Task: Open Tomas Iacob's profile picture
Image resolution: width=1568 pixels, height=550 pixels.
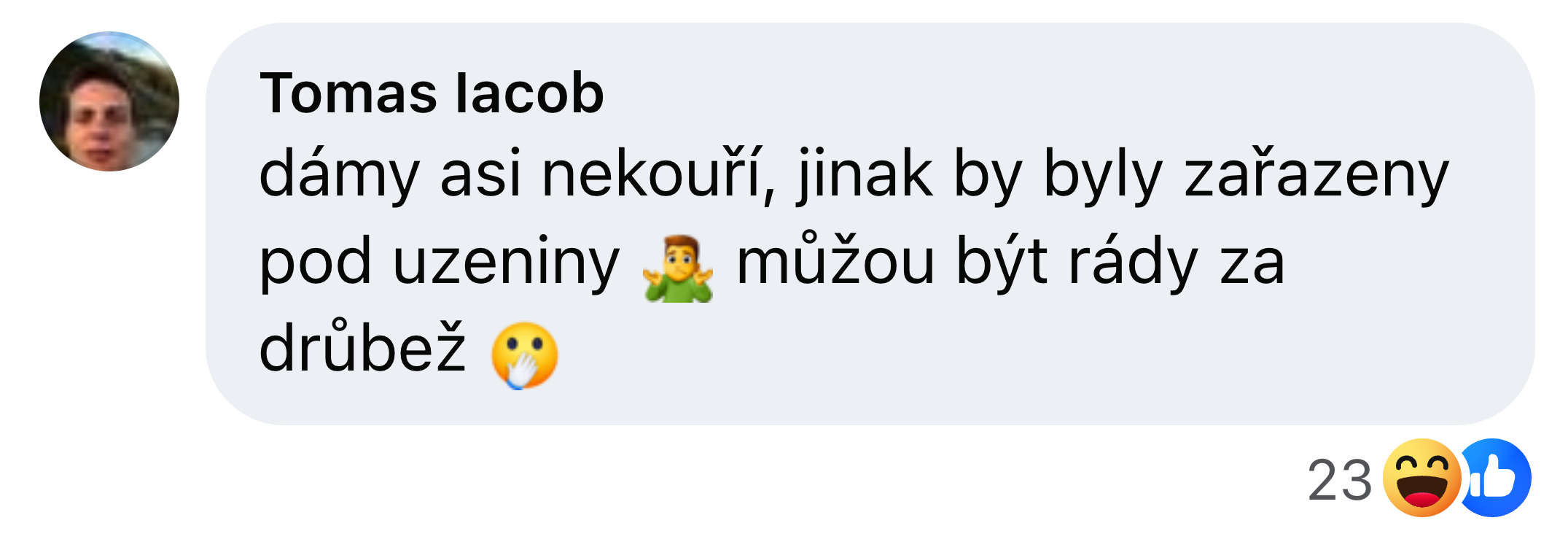Action: click(109, 101)
